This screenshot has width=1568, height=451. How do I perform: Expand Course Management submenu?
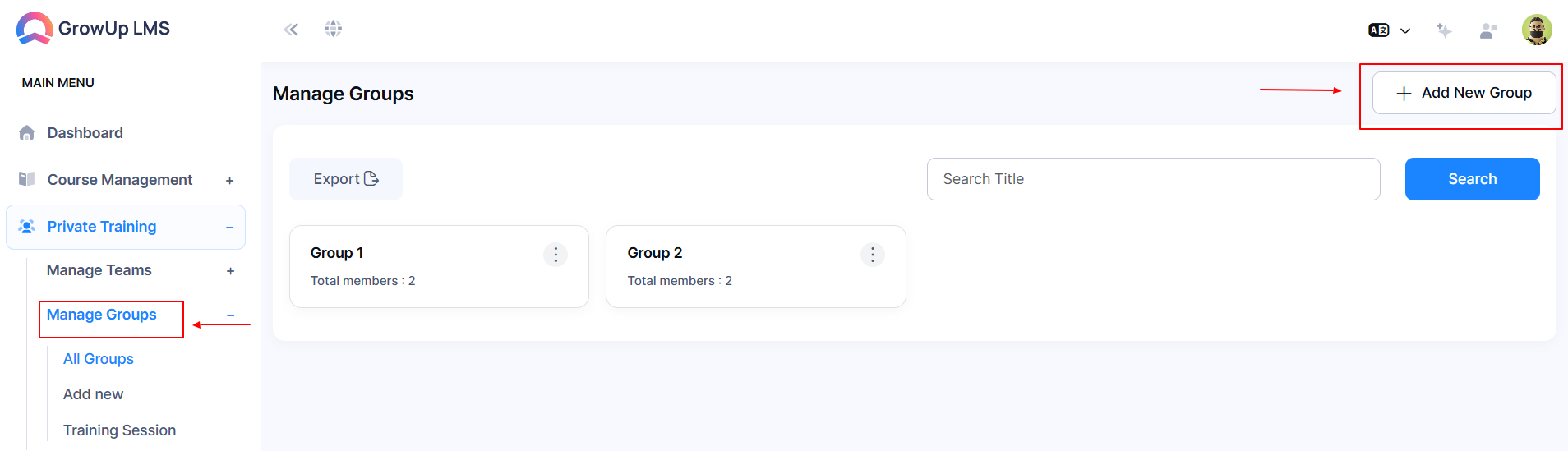230,181
